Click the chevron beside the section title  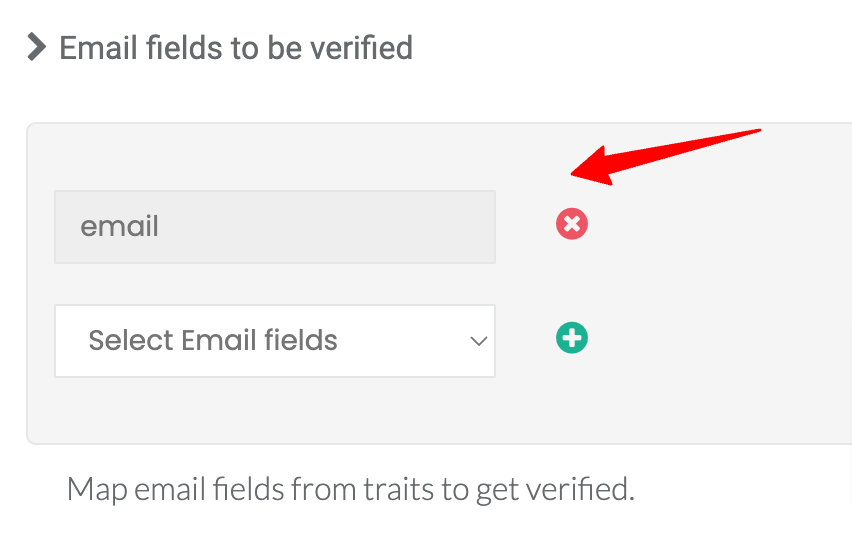[x=36, y=47]
